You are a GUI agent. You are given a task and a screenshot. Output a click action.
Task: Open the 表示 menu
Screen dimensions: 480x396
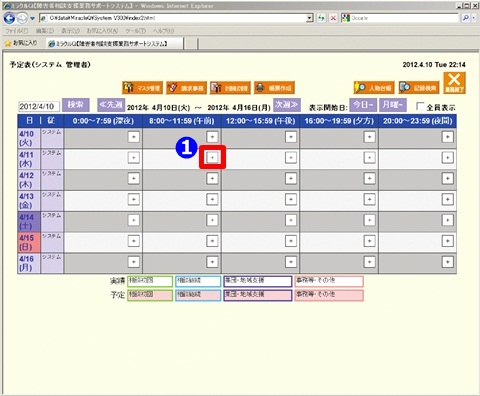(70, 31)
